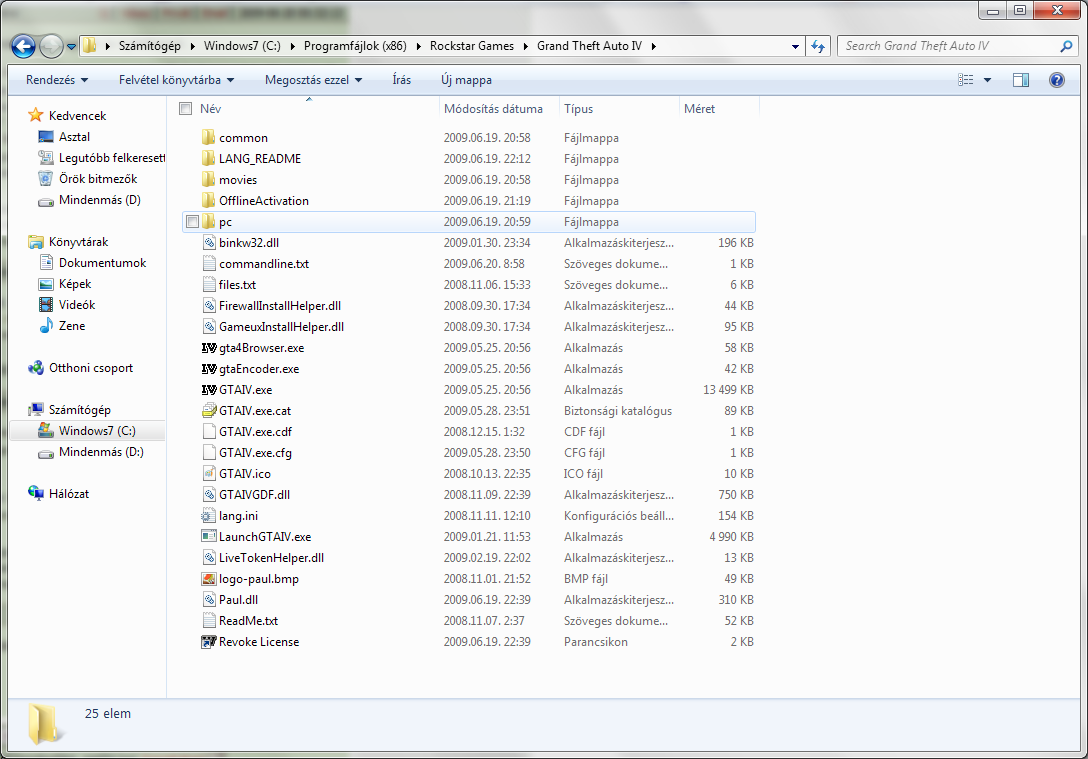
Task: Select the movies folder icon
Action: tap(209, 180)
